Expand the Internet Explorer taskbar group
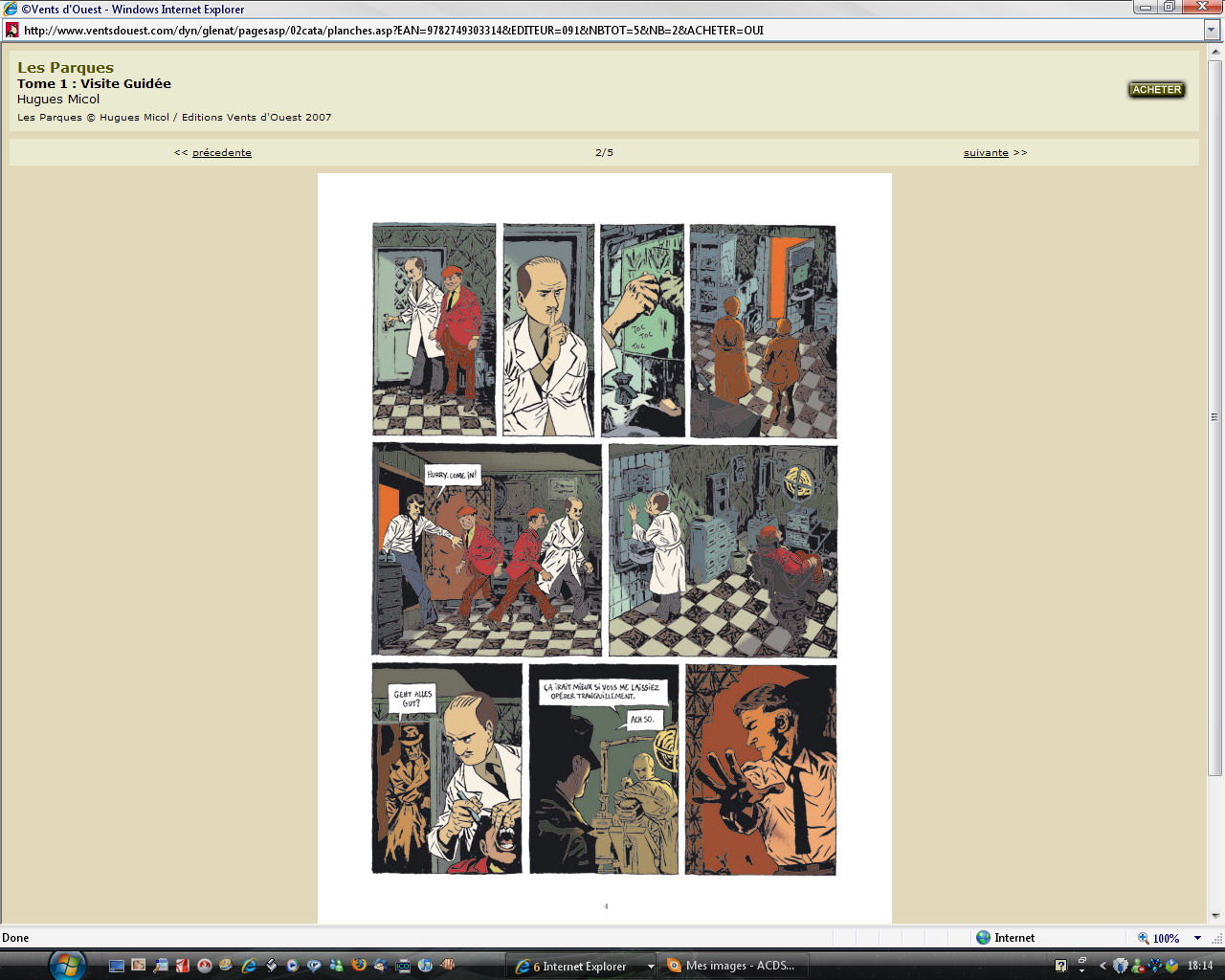This screenshot has width=1225, height=980. [651, 967]
